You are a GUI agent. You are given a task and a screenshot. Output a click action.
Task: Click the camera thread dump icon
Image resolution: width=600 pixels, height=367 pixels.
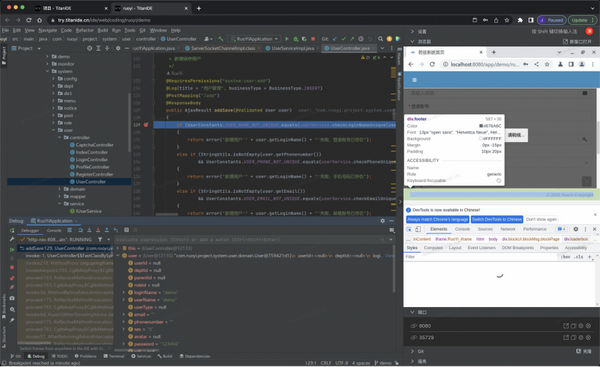click(12, 298)
